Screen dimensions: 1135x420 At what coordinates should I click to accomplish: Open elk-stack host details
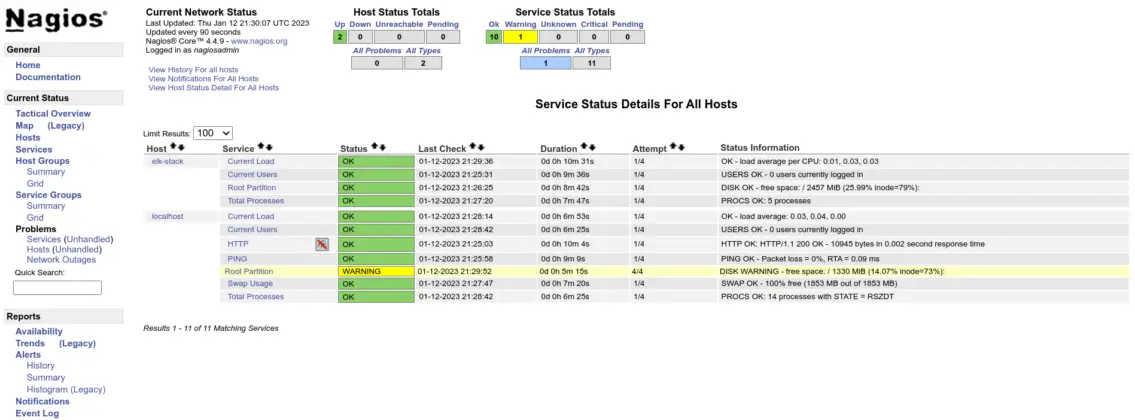tap(167, 161)
